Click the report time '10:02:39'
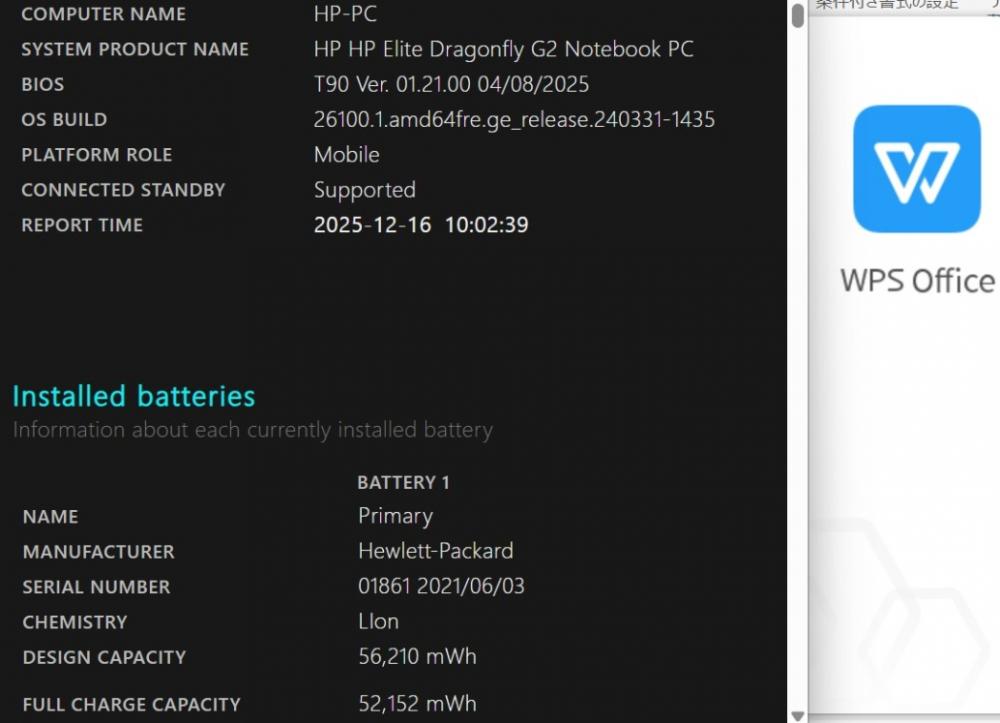Image resolution: width=1000 pixels, height=723 pixels. (487, 225)
